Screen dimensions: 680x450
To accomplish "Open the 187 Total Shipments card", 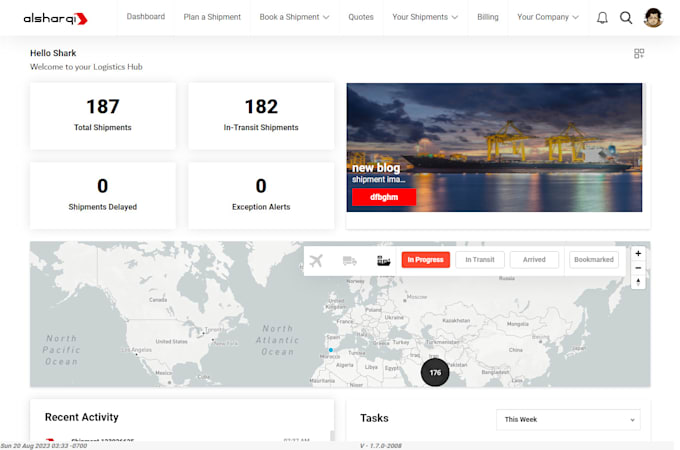I will click(103, 116).
